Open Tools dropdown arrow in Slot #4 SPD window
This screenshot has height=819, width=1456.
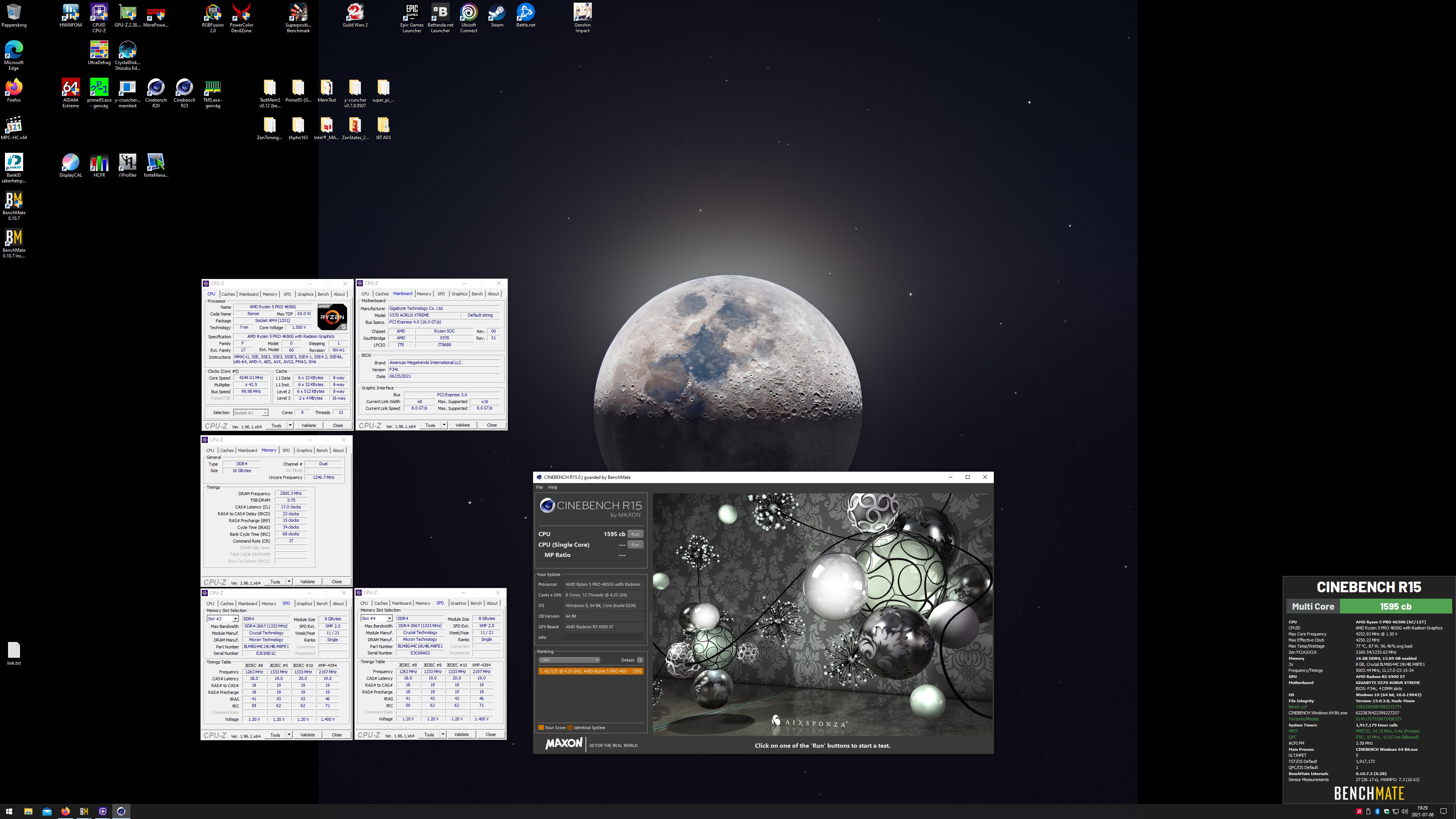tap(442, 734)
